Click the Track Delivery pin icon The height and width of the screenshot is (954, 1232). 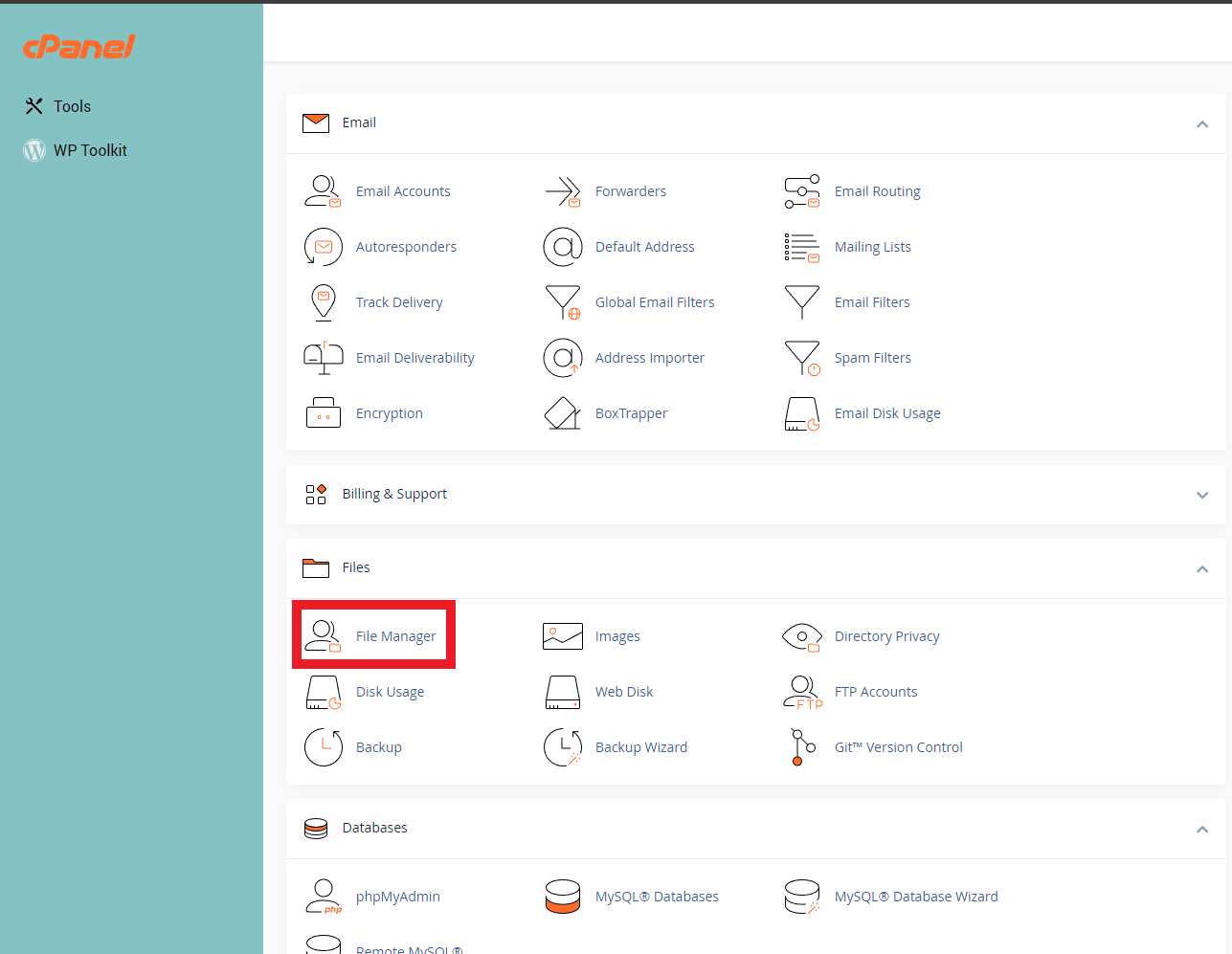pyautogui.click(x=324, y=302)
